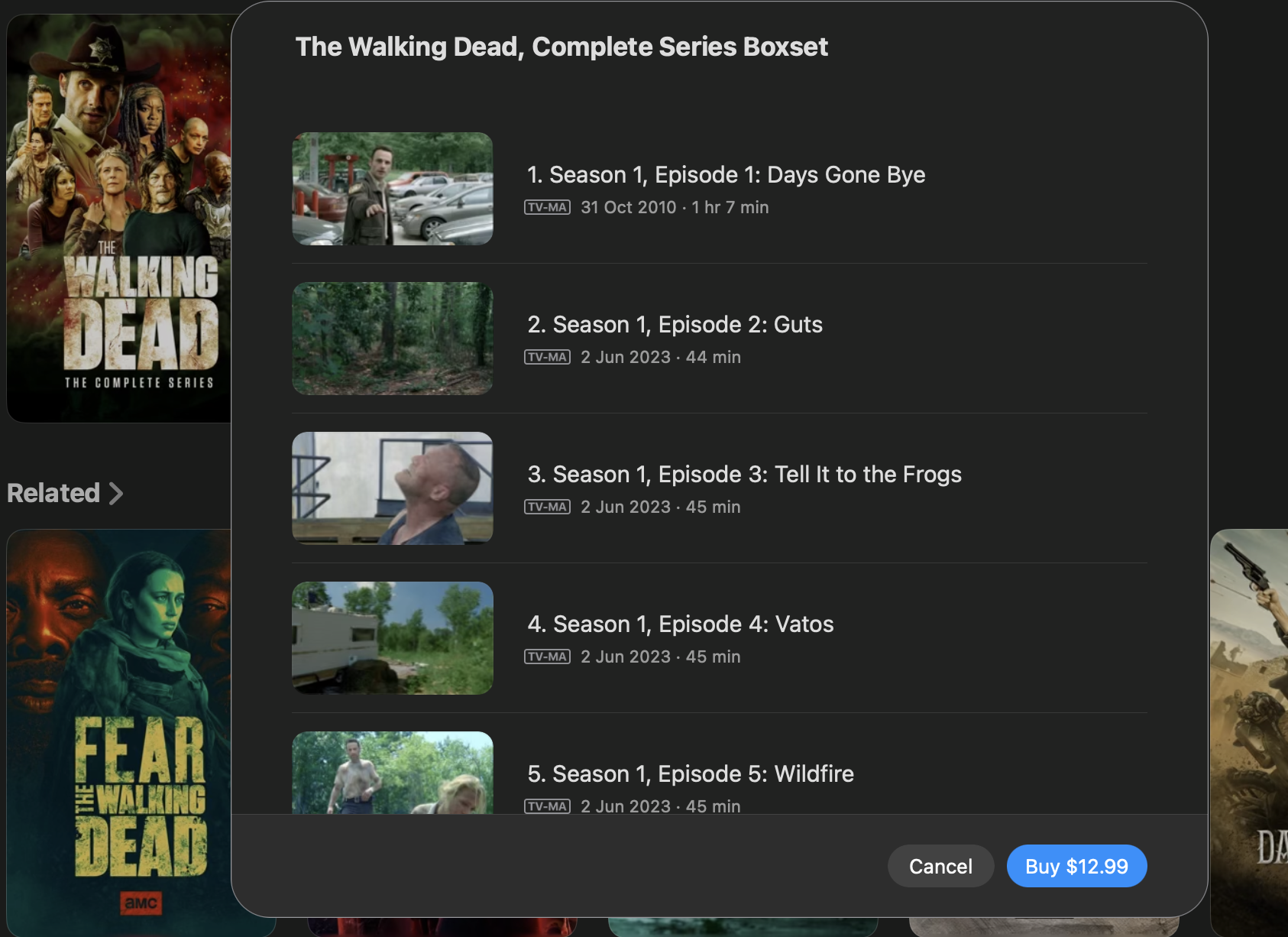Expand Related section chevron arrow
1288x937 pixels.
pos(116,493)
